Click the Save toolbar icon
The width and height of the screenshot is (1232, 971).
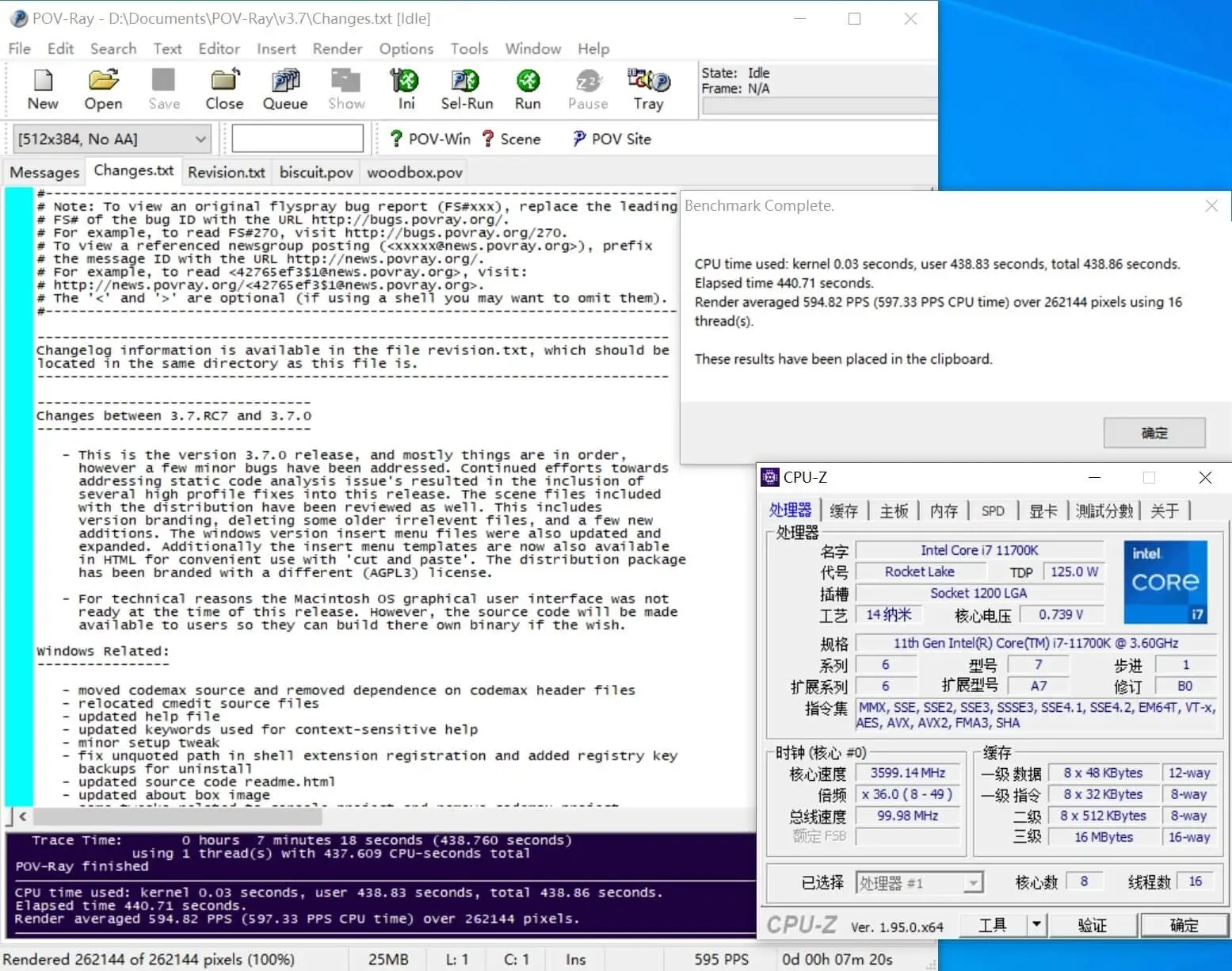point(164,80)
